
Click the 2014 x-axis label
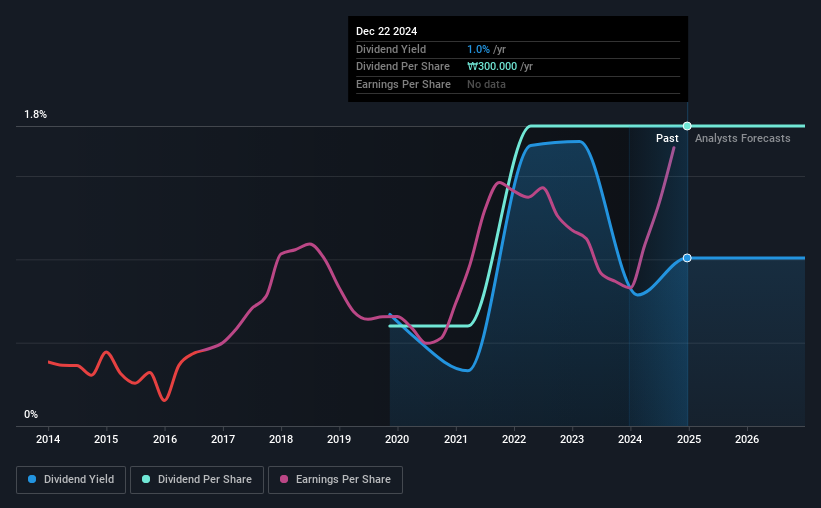(x=48, y=439)
